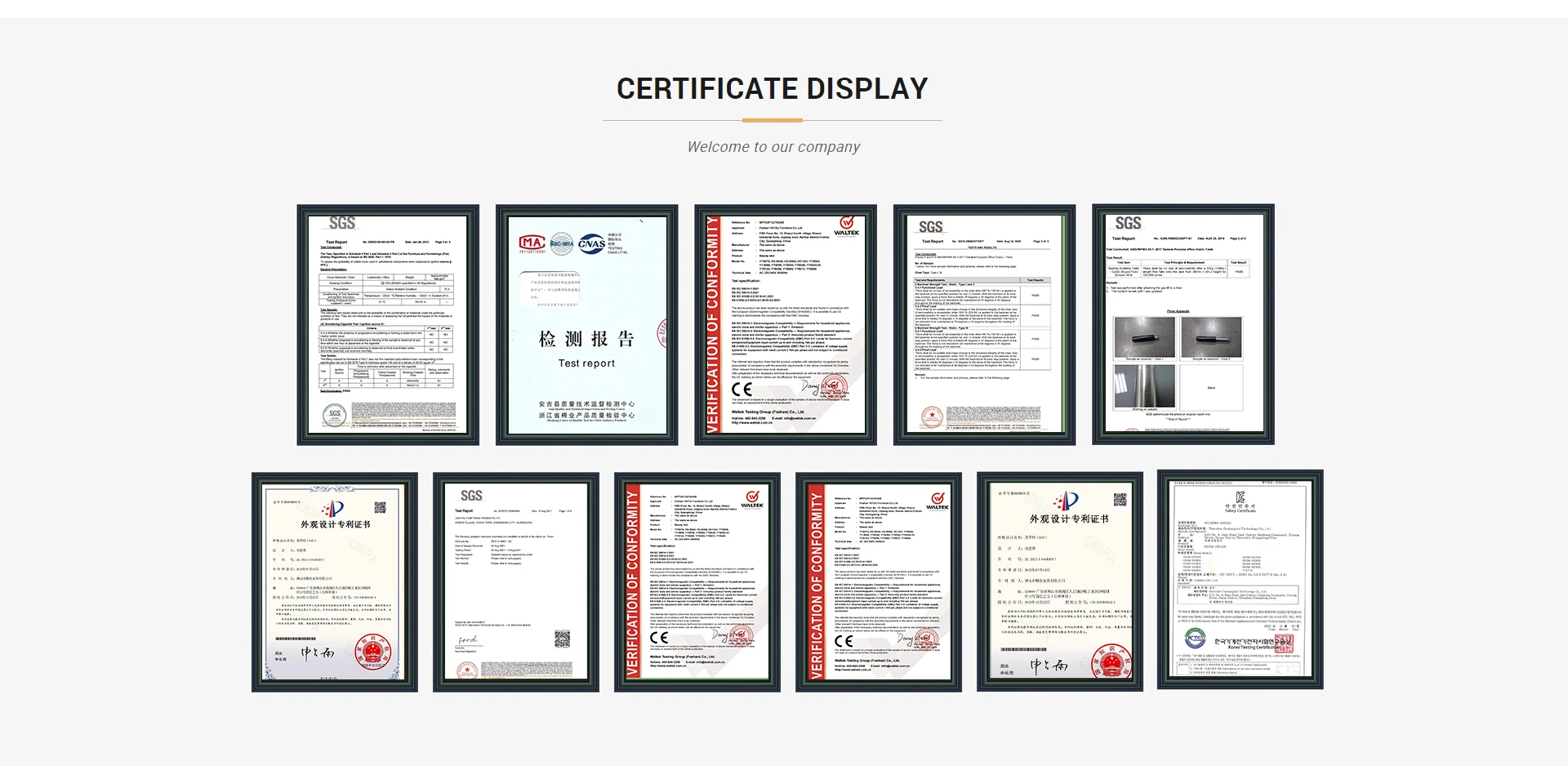Open the design patent certificate beside Korean certificate
The image size is (1568, 766).
click(x=1059, y=581)
